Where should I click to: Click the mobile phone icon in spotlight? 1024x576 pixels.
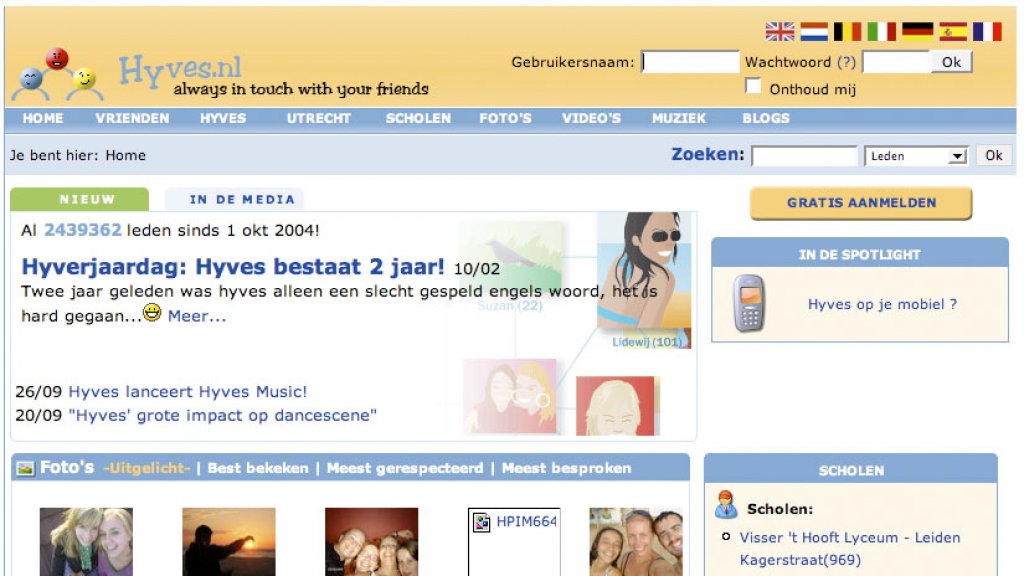point(749,303)
